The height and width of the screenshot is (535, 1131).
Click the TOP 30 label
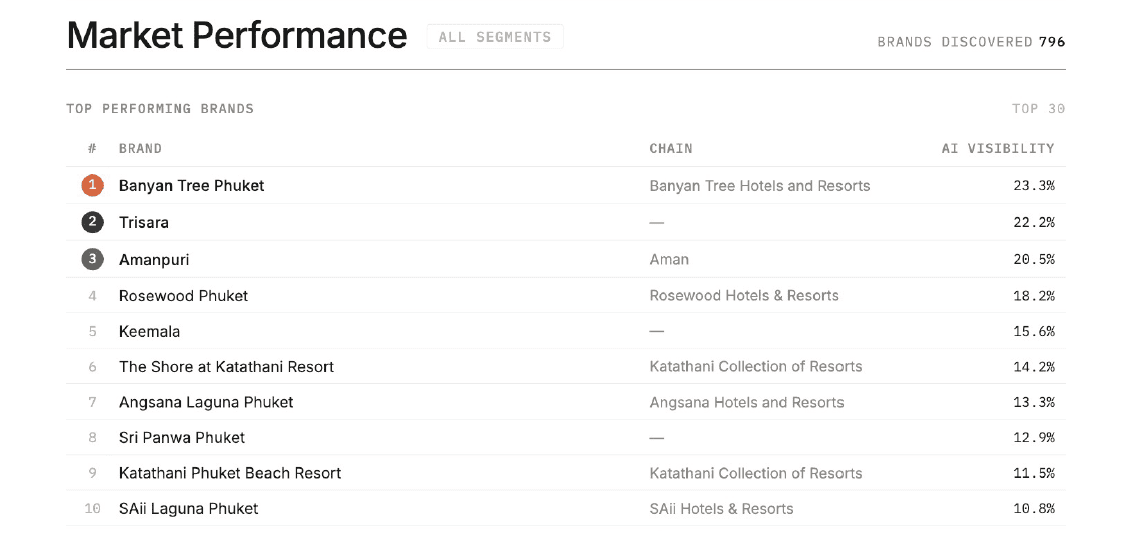coord(1039,109)
